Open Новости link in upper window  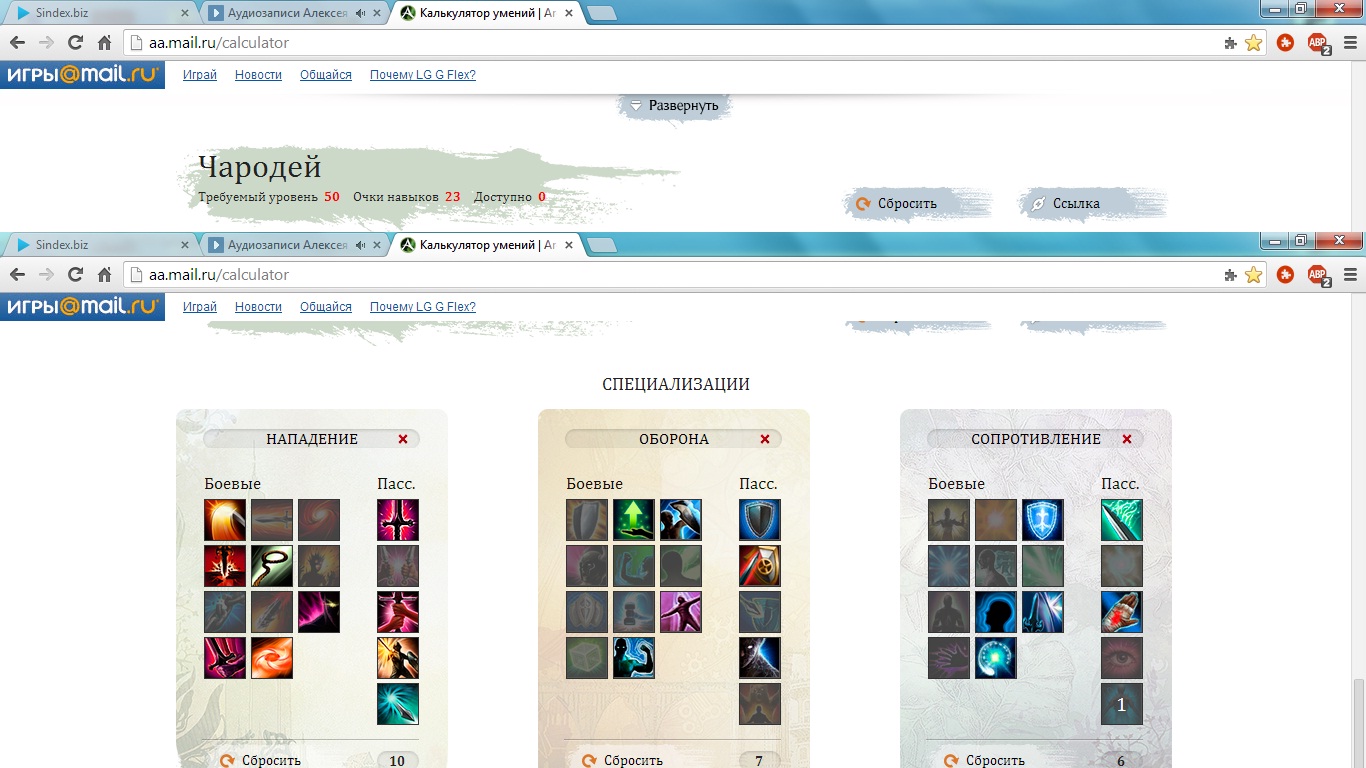point(258,75)
